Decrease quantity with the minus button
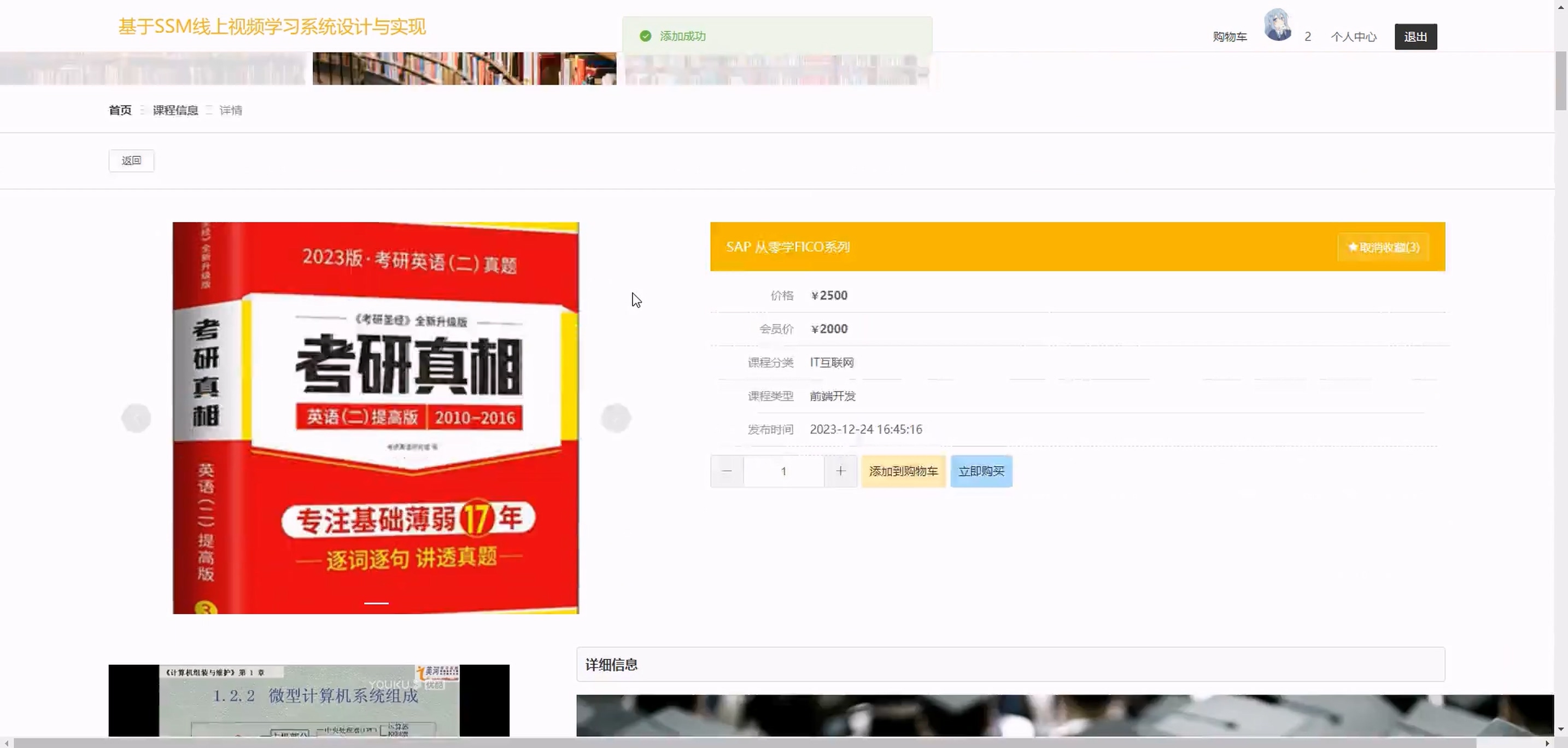The height and width of the screenshot is (748, 1568). [727, 471]
